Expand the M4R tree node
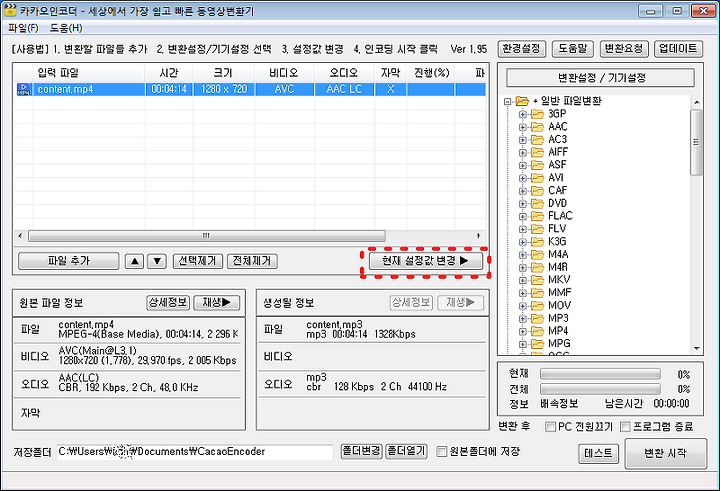The width and height of the screenshot is (720, 491). [x=523, y=267]
